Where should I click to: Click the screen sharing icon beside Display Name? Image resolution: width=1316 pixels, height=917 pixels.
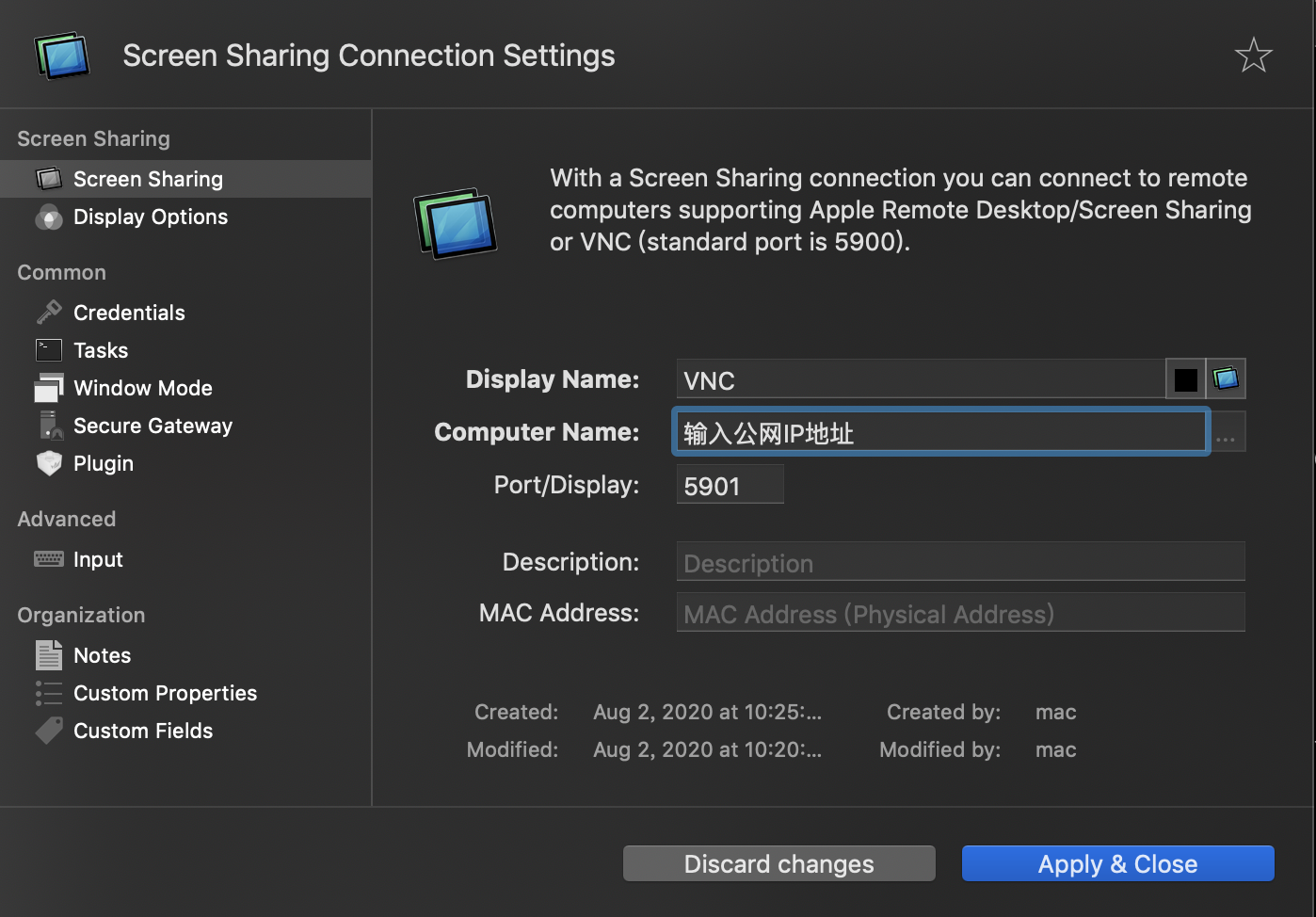[x=1226, y=378]
